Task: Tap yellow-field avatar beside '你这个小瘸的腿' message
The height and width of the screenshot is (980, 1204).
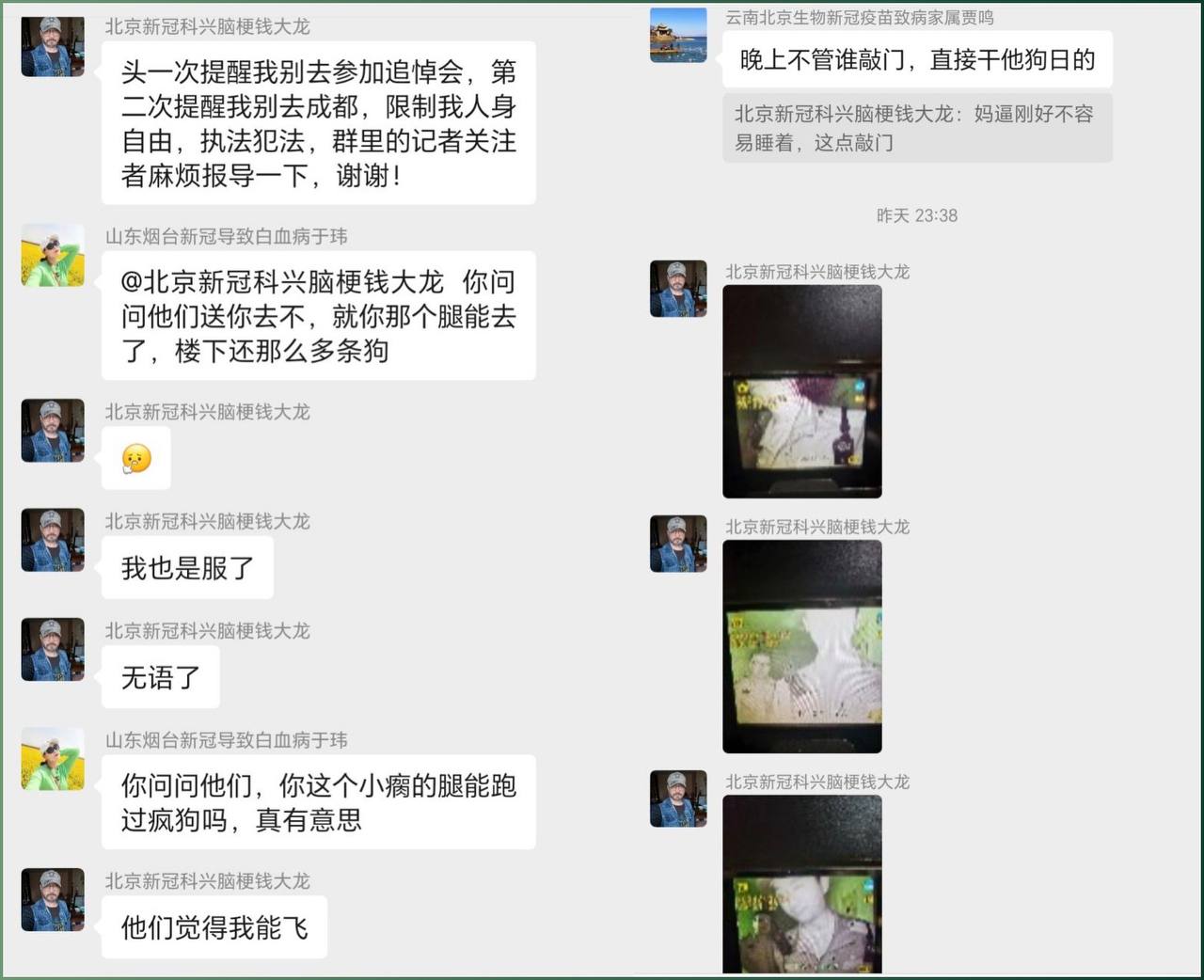Action: pyautogui.click(x=53, y=758)
